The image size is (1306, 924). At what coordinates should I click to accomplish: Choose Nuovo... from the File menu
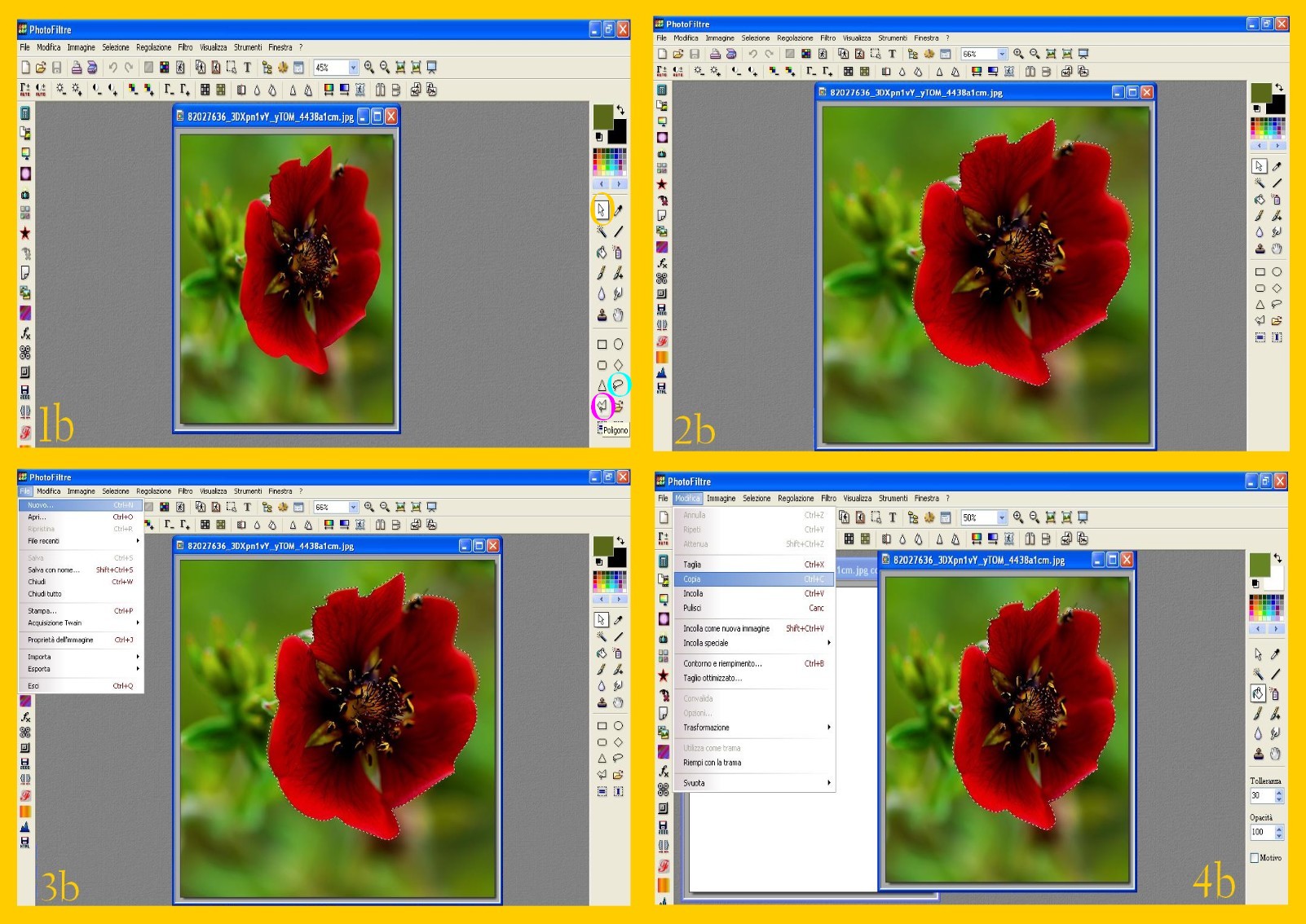[x=41, y=505]
